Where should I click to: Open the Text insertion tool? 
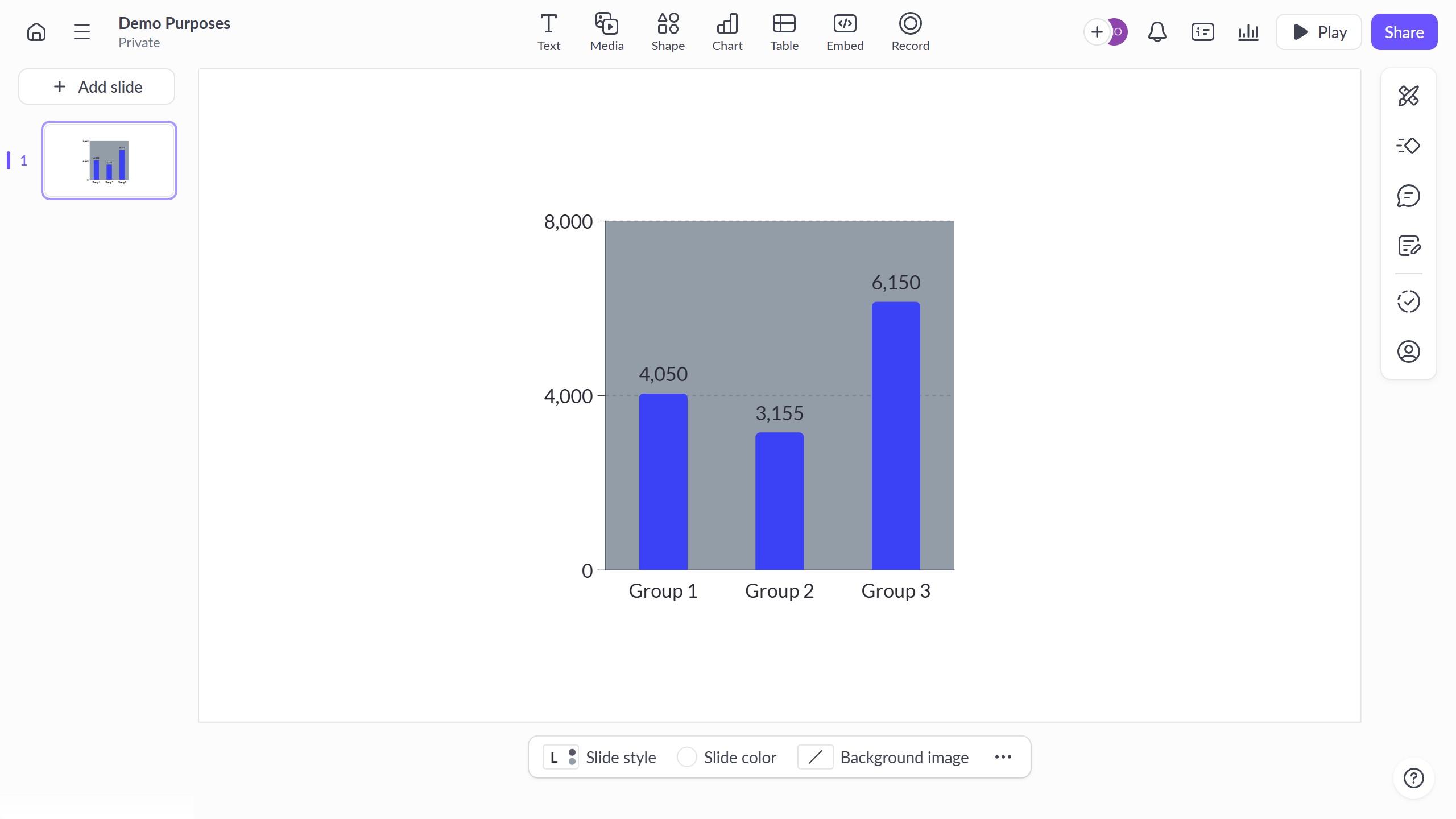[548, 31]
